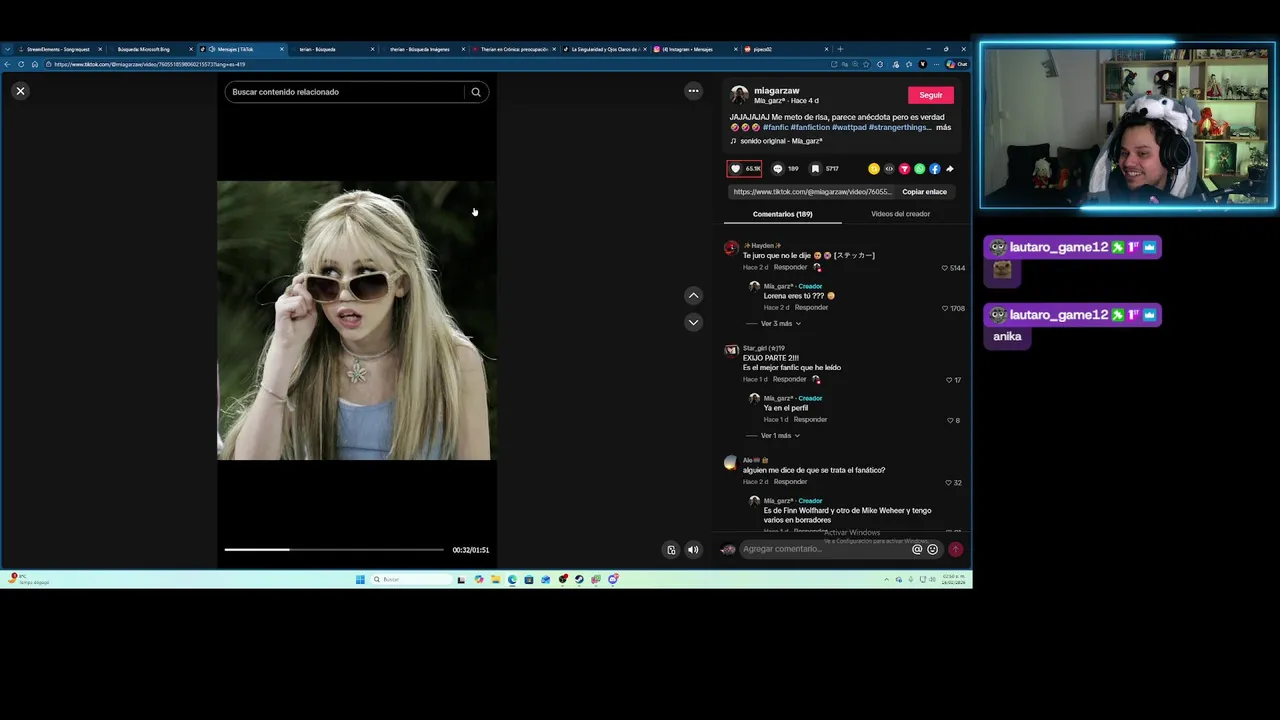Open 'sonido original - Mia_garz' sound link
The height and width of the screenshot is (720, 1280).
click(x=780, y=141)
